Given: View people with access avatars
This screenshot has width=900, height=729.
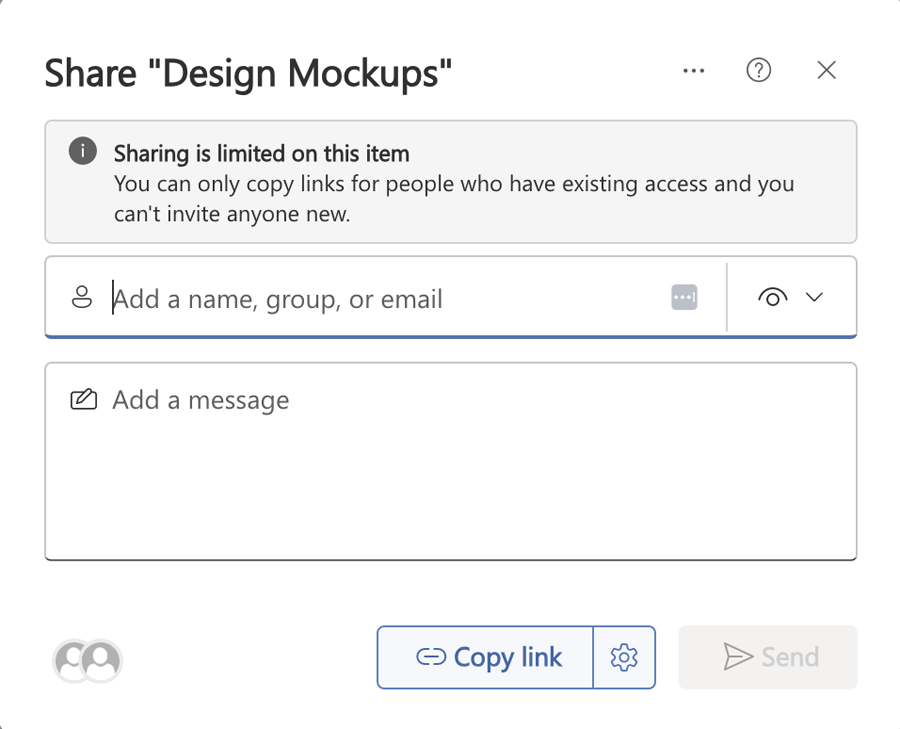Looking at the screenshot, I should [87, 661].
